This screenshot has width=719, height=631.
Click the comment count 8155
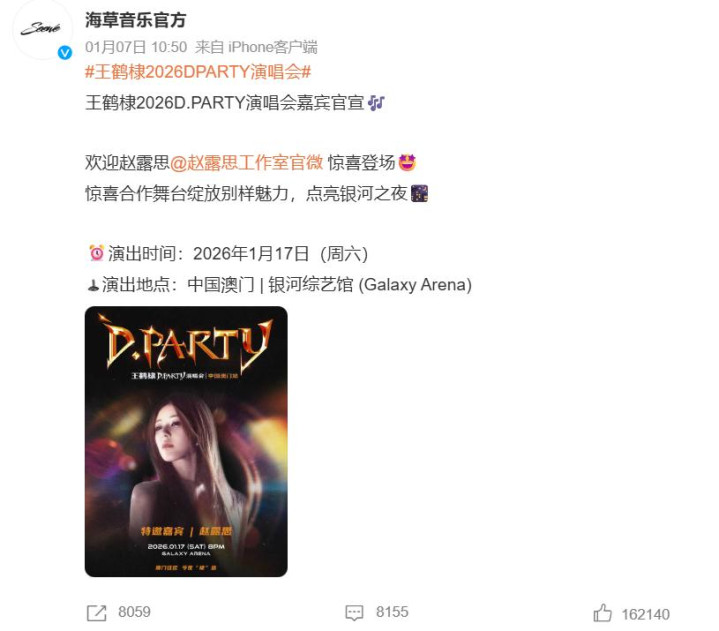(392, 612)
